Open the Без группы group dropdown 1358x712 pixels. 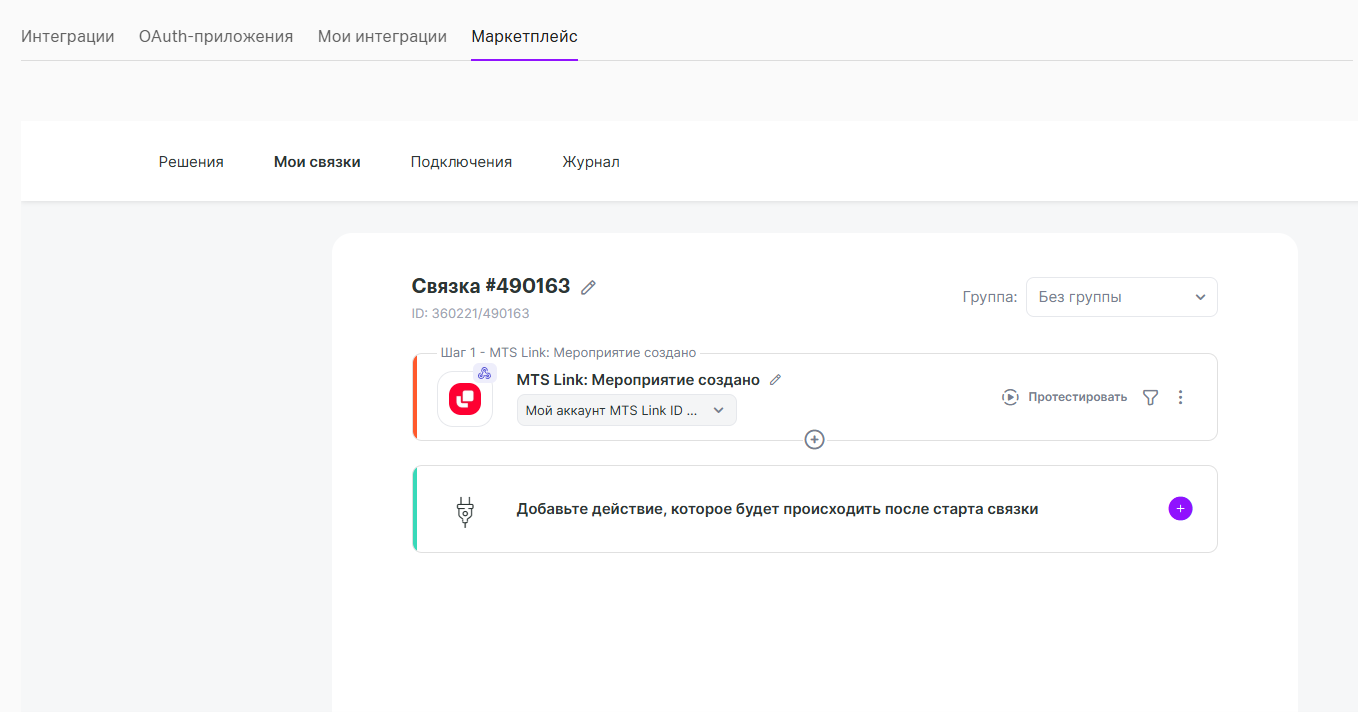tap(1122, 297)
